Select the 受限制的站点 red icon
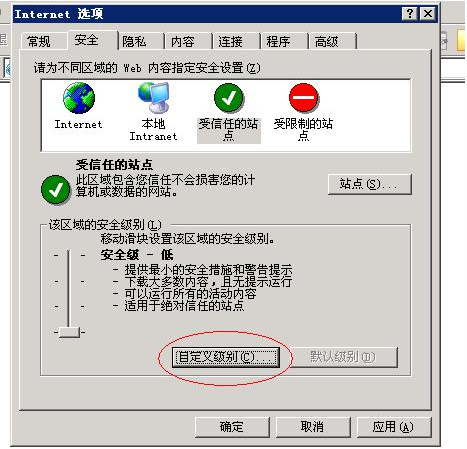This screenshot has width=467, height=449. [304, 98]
